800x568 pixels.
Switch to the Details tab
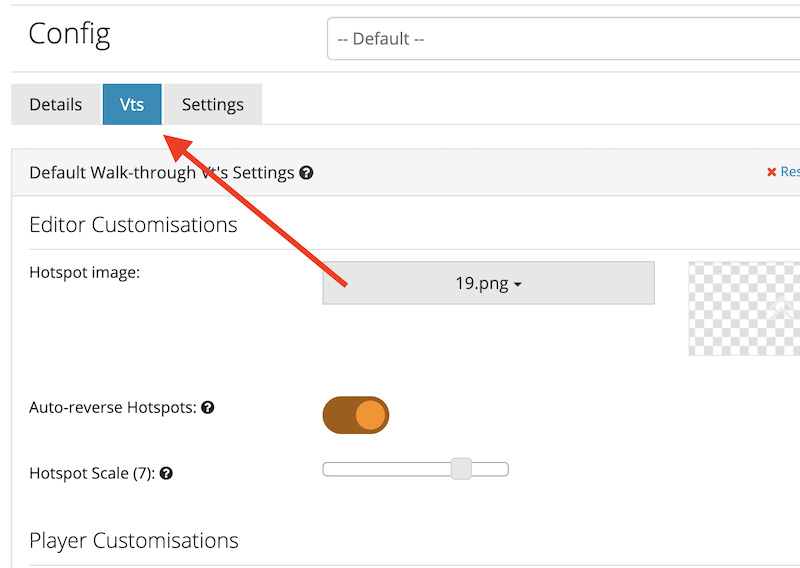pyautogui.click(x=56, y=104)
